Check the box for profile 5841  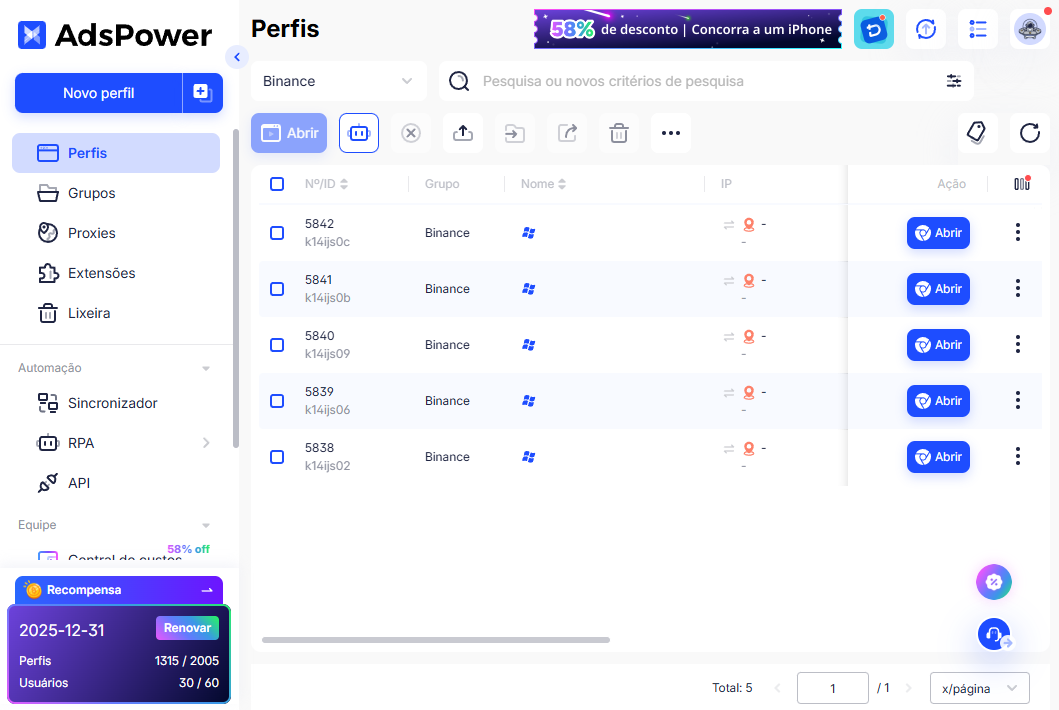[x=277, y=288]
